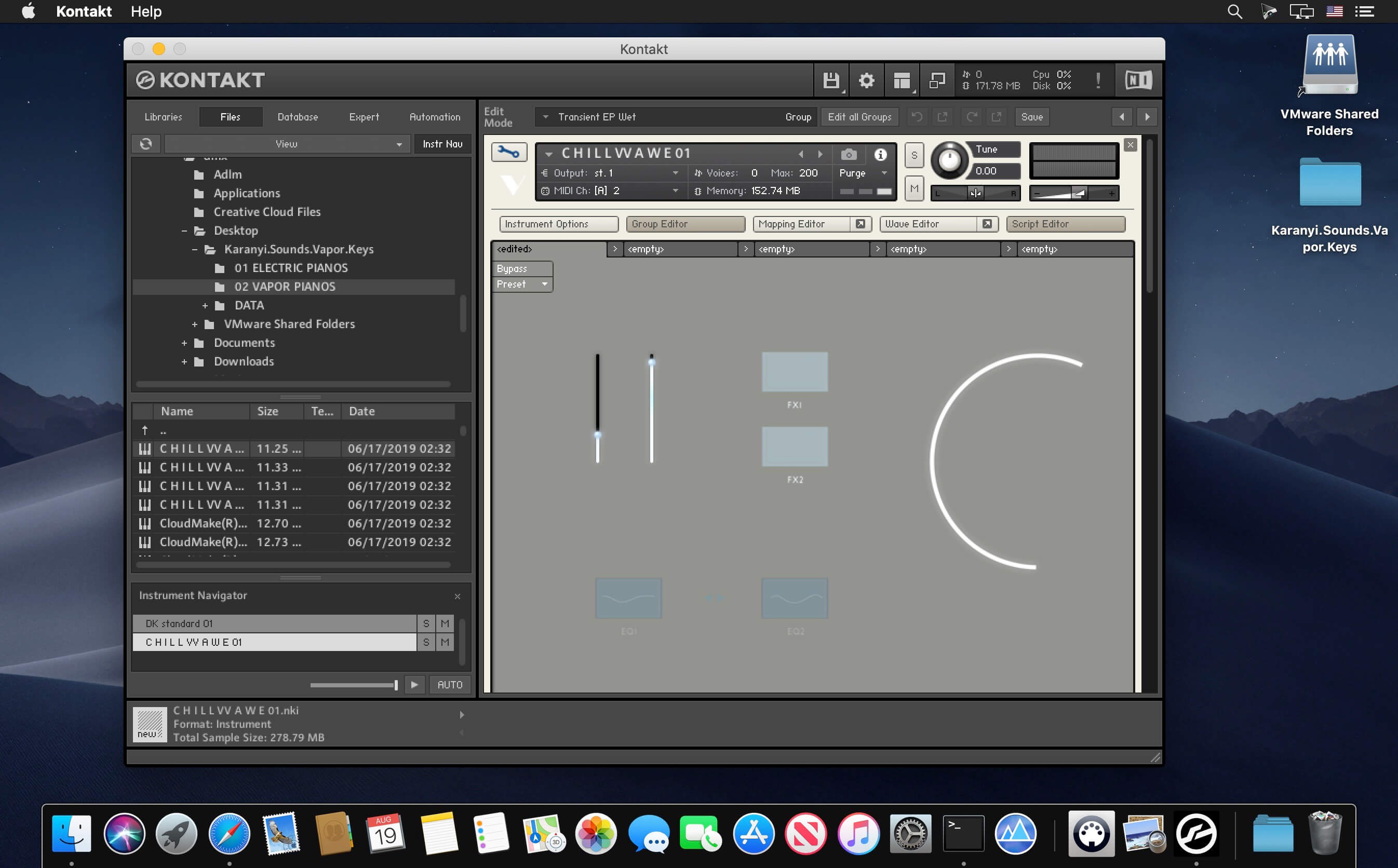Screen dimensions: 1398x868
Task: Load previous preset of CHILLWAWE 01 header
Action: tap(801, 154)
